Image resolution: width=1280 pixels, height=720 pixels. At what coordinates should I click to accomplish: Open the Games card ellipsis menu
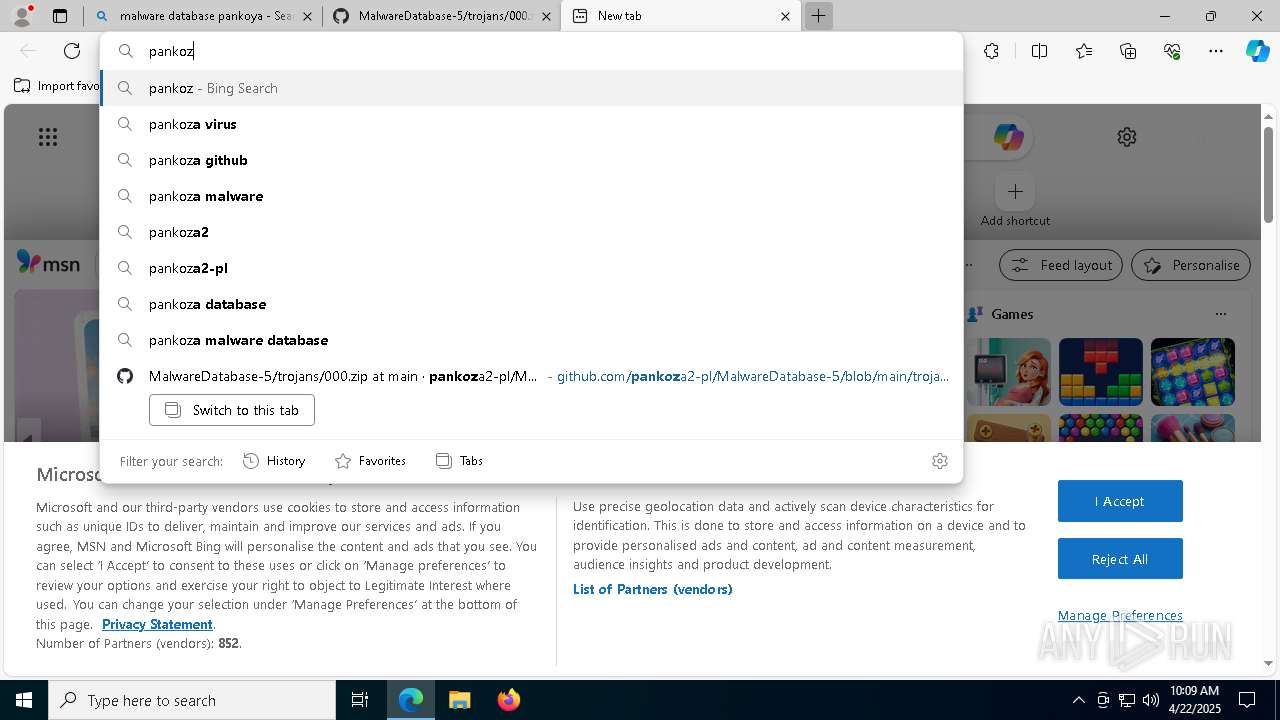(x=1220, y=314)
